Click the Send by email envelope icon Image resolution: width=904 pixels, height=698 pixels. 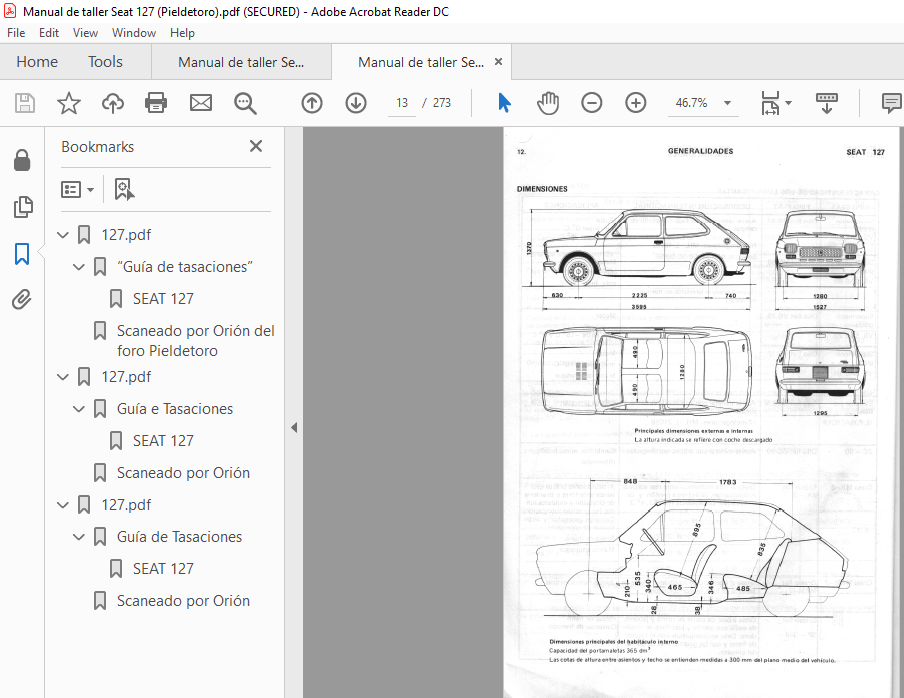[x=201, y=103]
